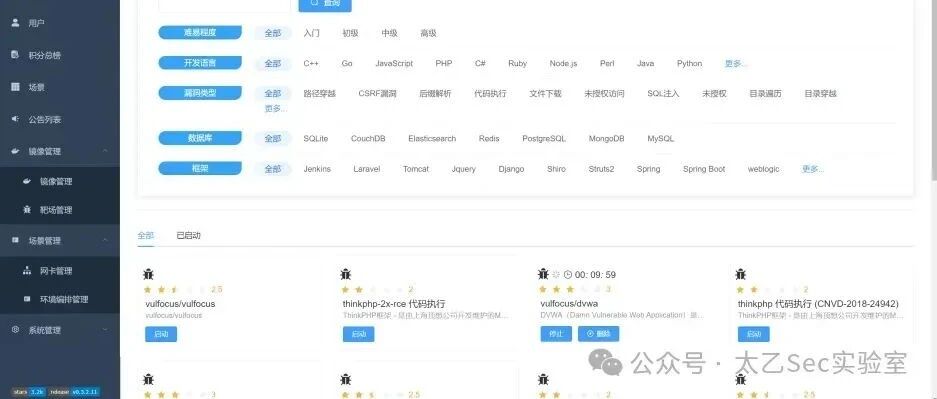Click the 查询 search button

pos(325,5)
